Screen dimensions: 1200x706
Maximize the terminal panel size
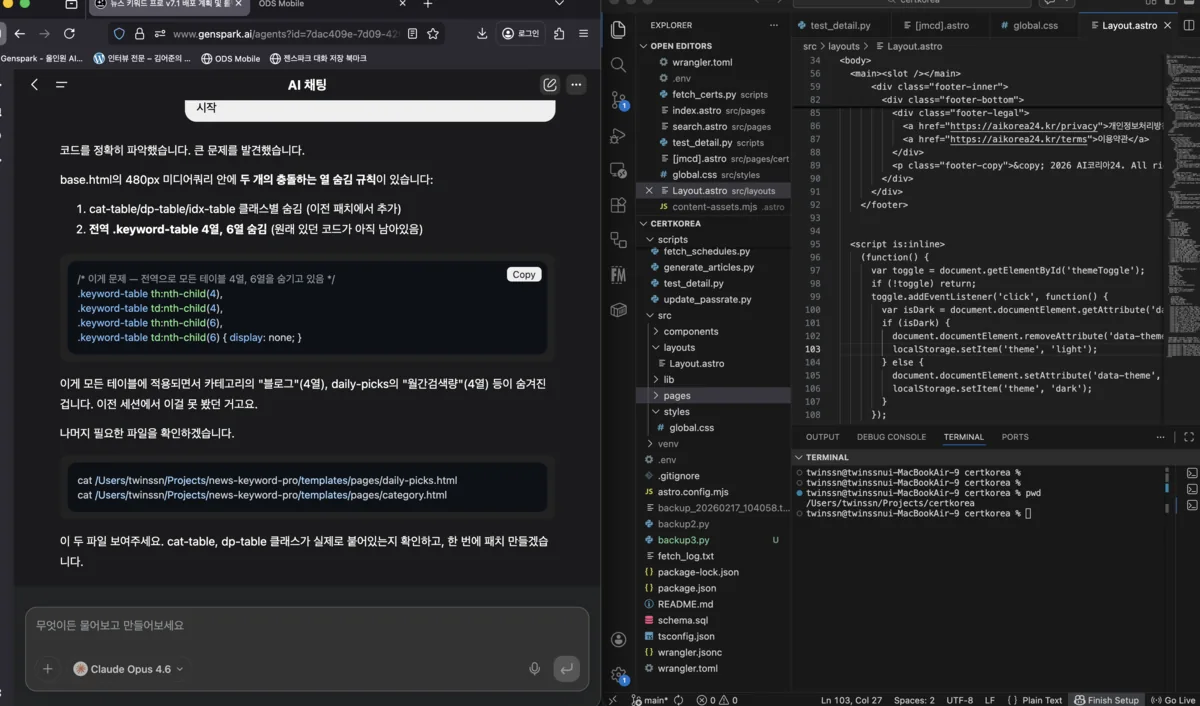click(x=1189, y=437)
